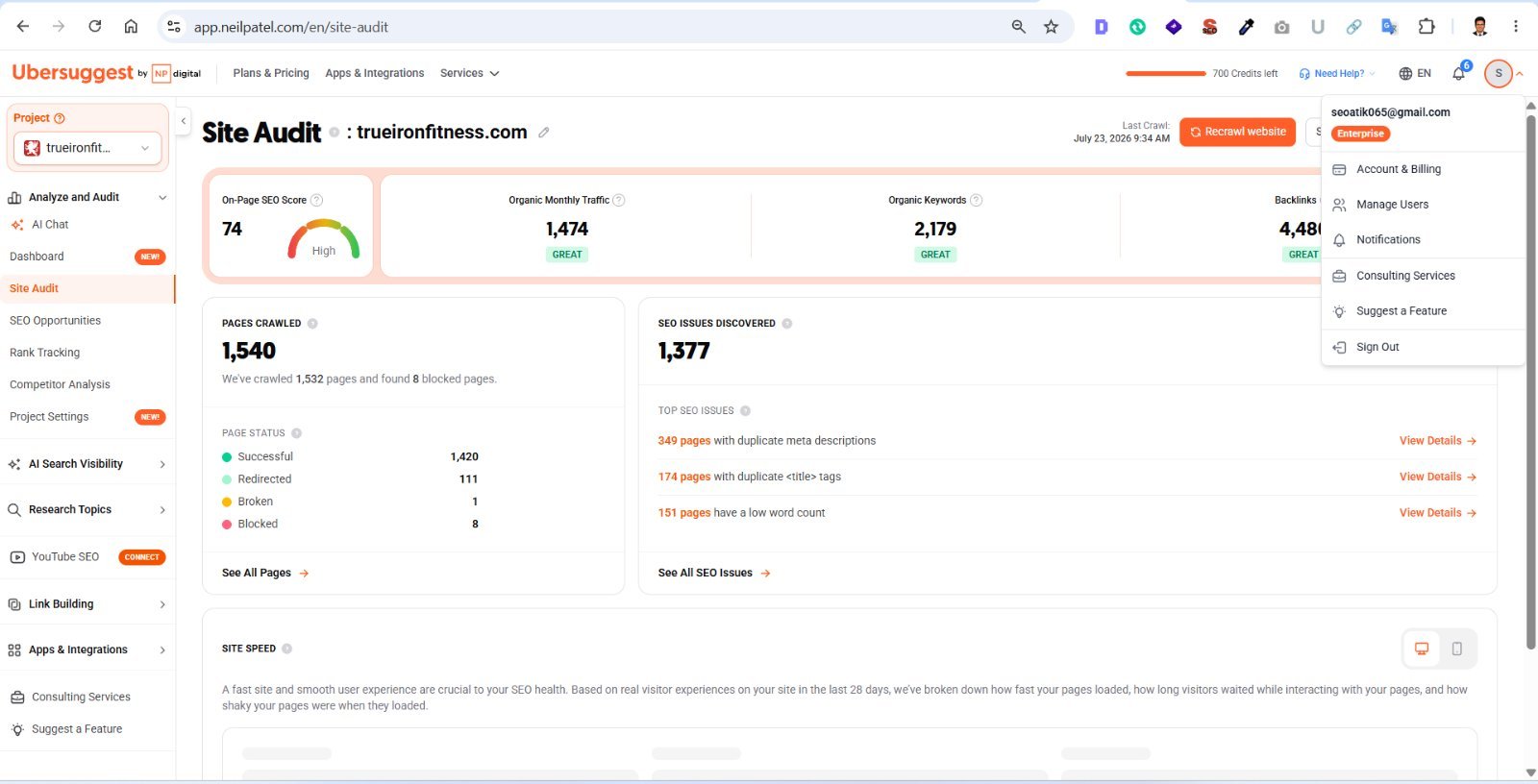Open the notifications bell icon
The height and width of the screenshot is (784, 1538).
pyautogui.click(x=1459, y=73)
